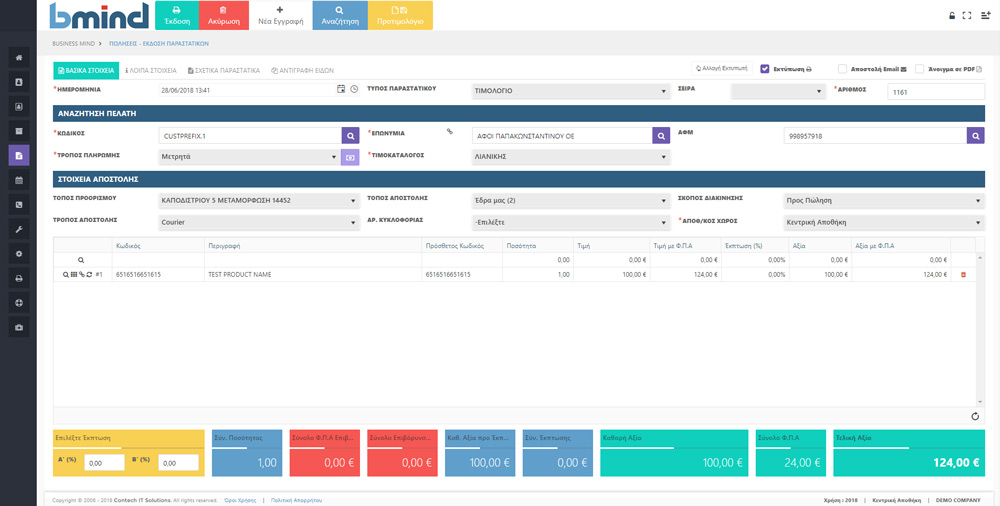
Task: Click the grid refresh icon below the table
Action: point(975,416)
